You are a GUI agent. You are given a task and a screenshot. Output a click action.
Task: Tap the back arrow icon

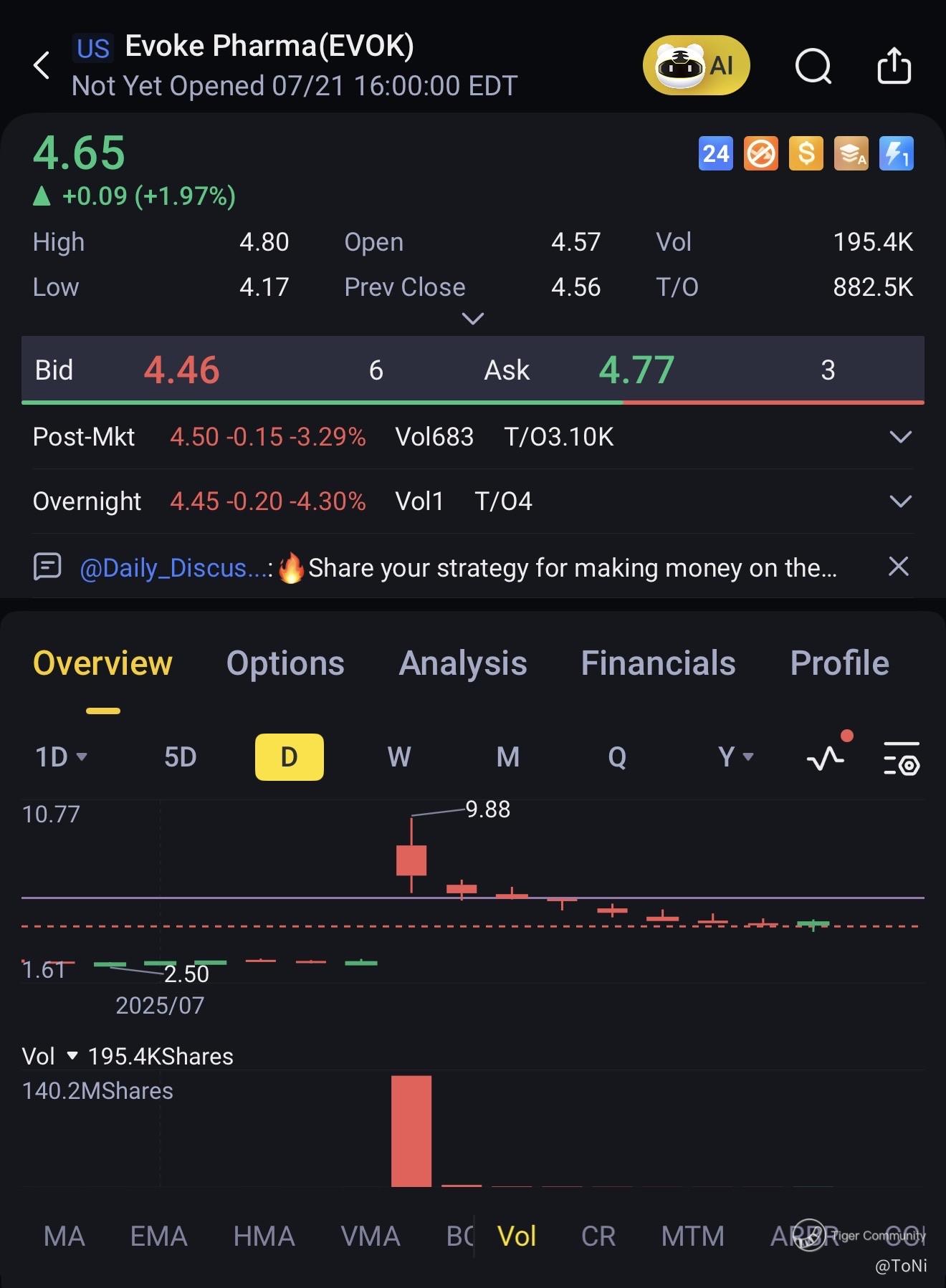point(42,65)
